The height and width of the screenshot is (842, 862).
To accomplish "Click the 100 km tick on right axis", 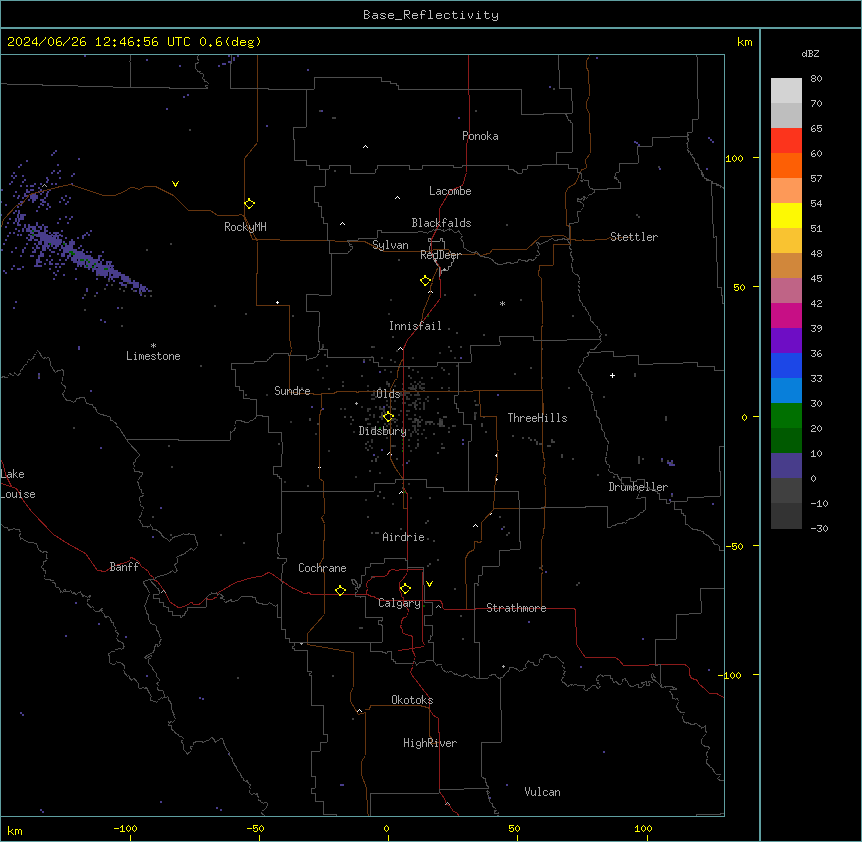I will pos(734,158).
